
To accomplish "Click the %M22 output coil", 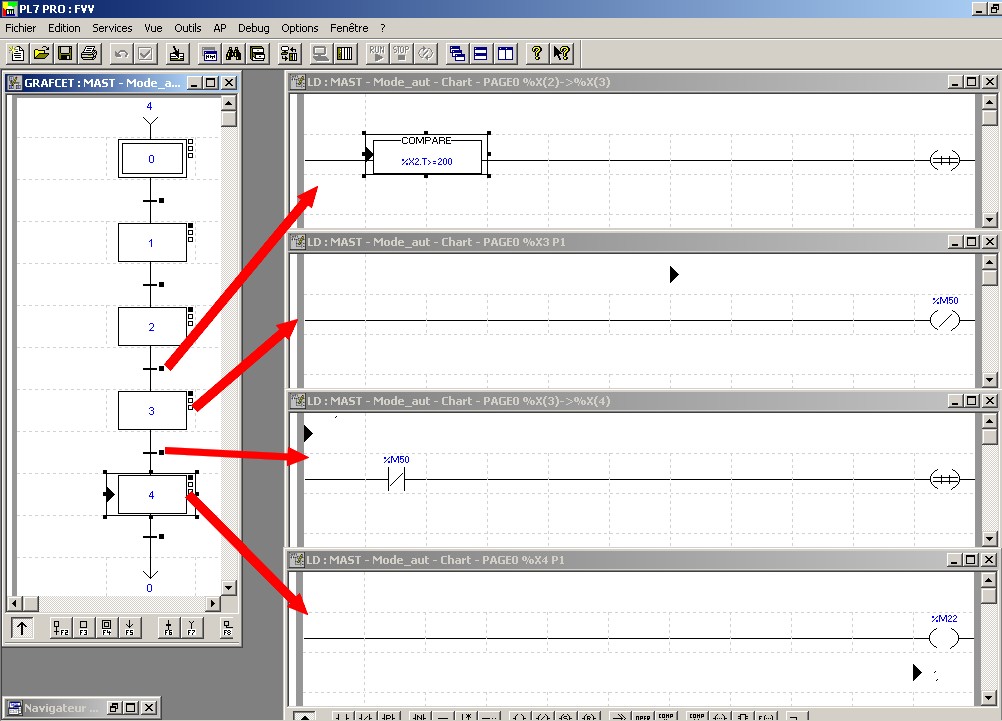I will pos(944,637).
